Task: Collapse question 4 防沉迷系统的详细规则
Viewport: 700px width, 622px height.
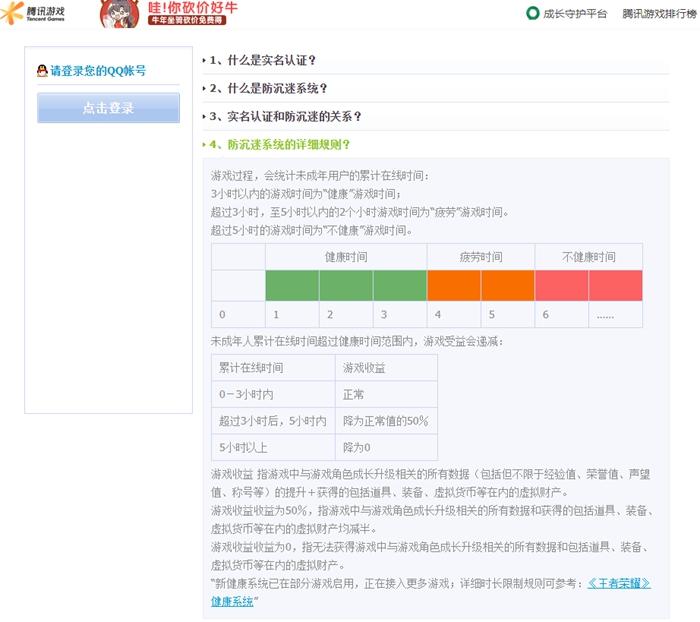Action: pyautogui.click(x=279, y=145)
